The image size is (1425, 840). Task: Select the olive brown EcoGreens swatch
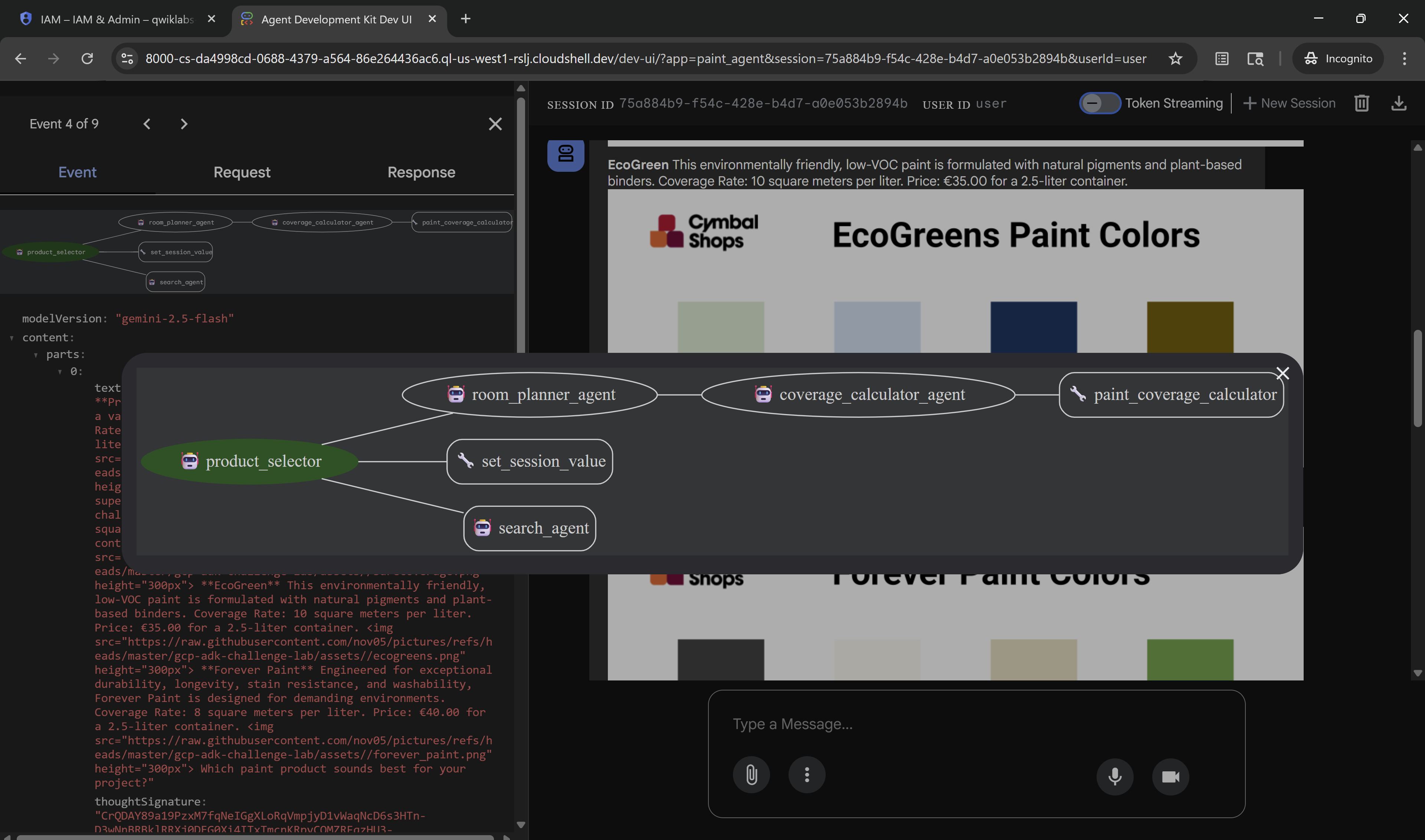click(x=1190, y=327)
